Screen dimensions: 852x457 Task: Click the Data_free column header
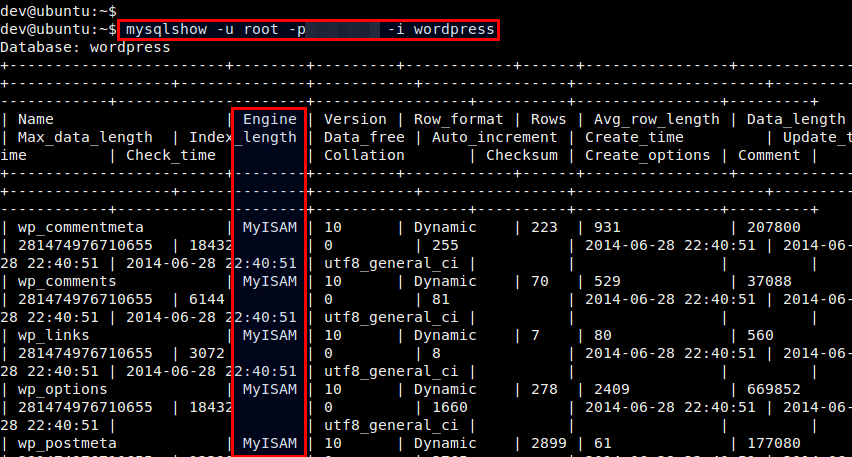(x=364, y=137)
